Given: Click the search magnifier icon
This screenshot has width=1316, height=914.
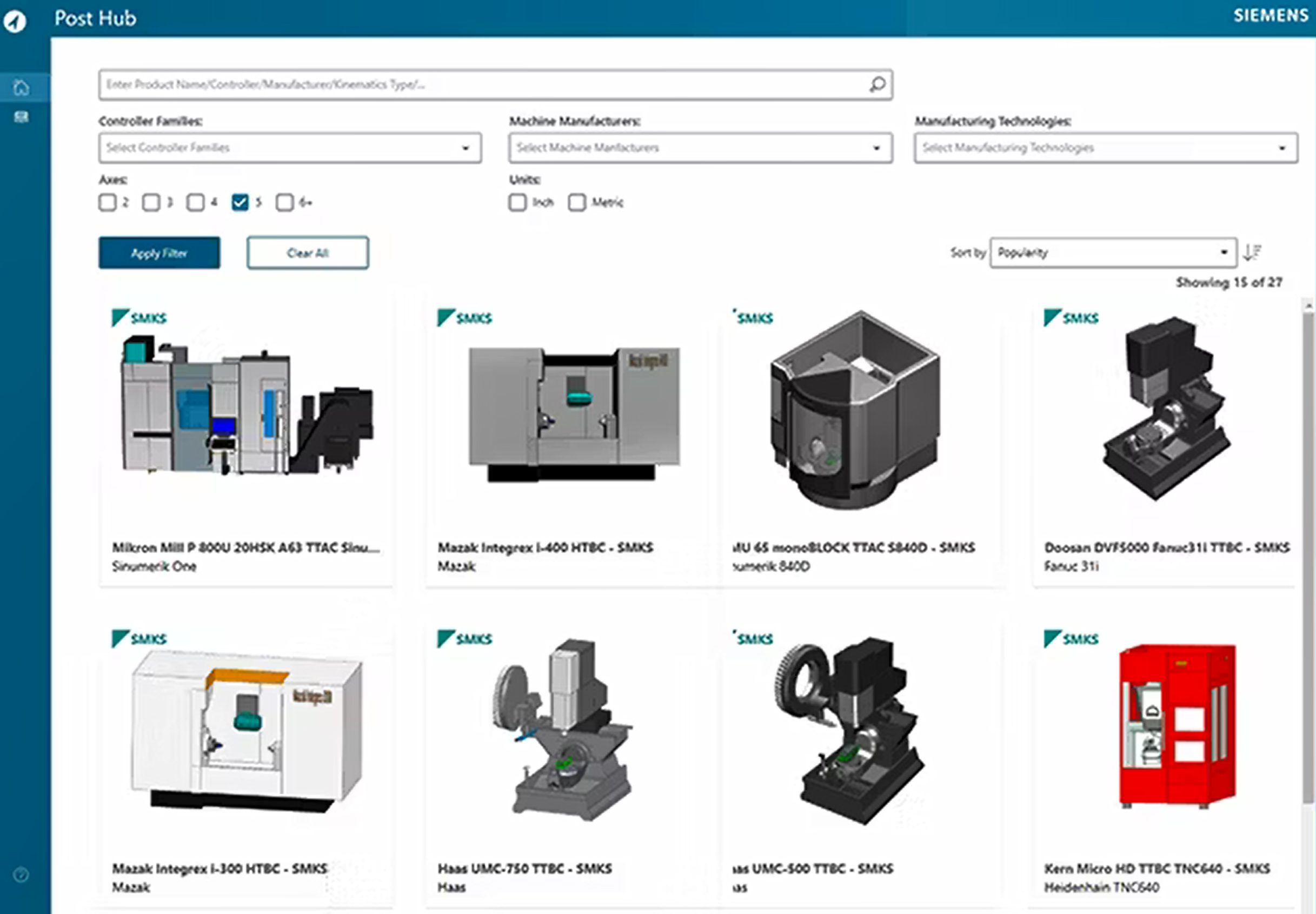Looking at the screenshot, I should pos(877,85).
